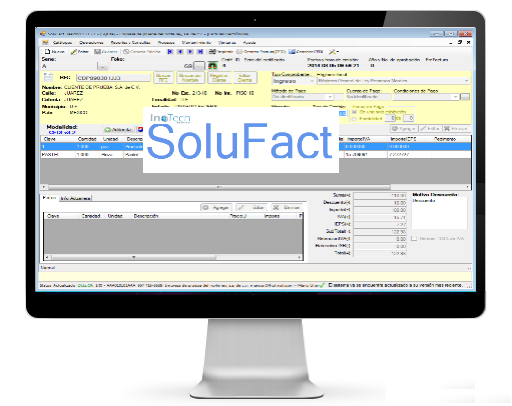Open the Mantenimiento menu

click(x=196, y=43)
